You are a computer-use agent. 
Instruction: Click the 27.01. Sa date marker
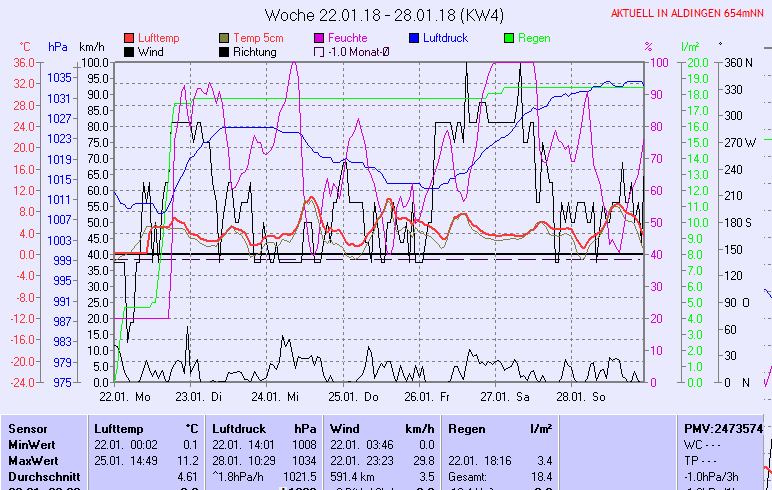click(510, 397)
